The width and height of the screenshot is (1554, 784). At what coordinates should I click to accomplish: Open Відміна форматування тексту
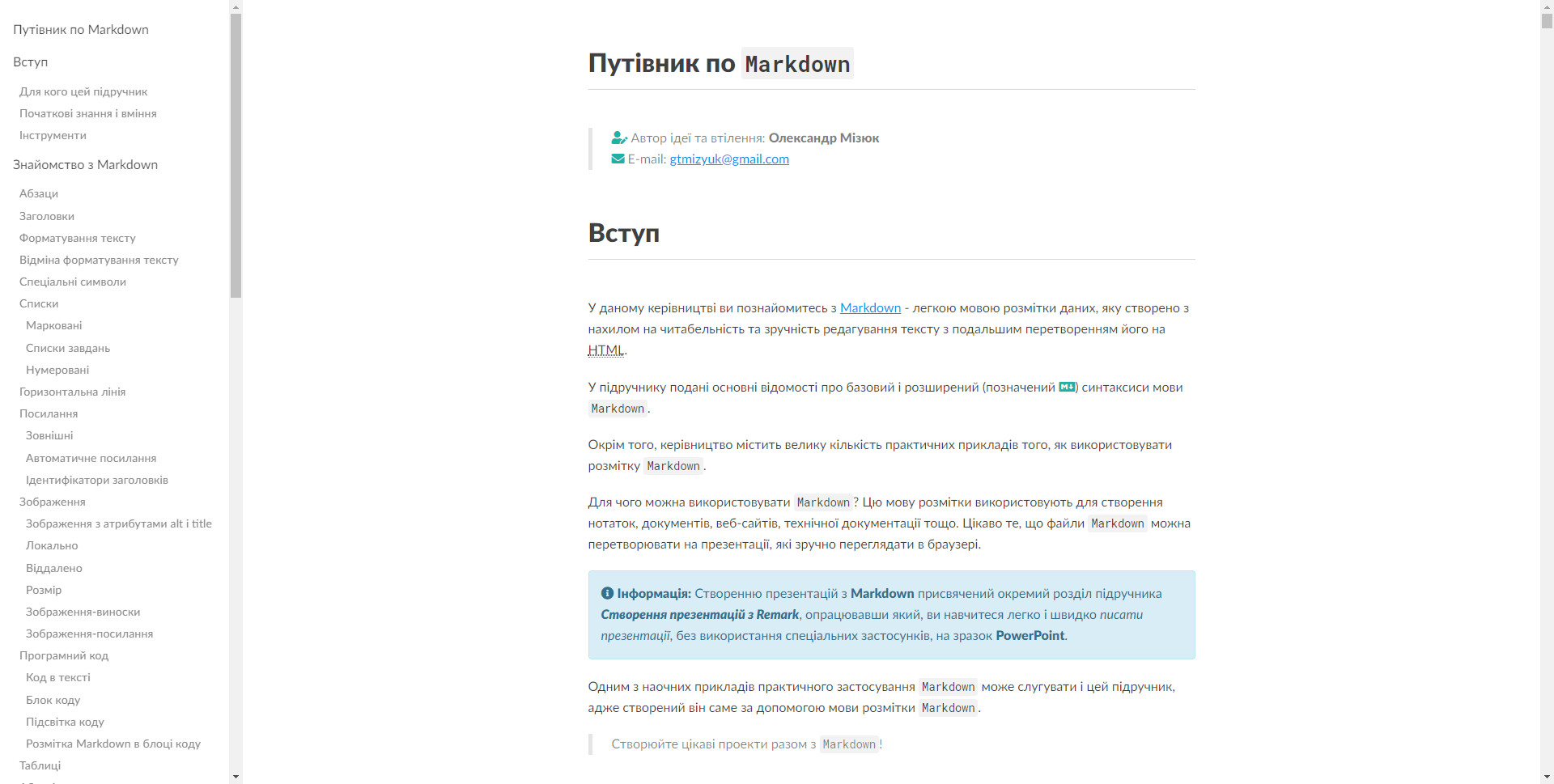99,260
